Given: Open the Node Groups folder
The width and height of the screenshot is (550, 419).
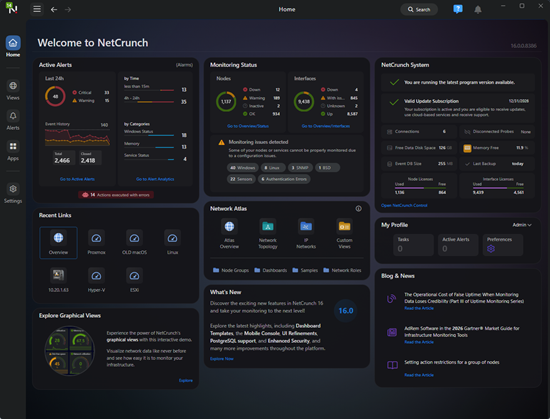Looking at the screenshot, I should (x=231, y=270).
